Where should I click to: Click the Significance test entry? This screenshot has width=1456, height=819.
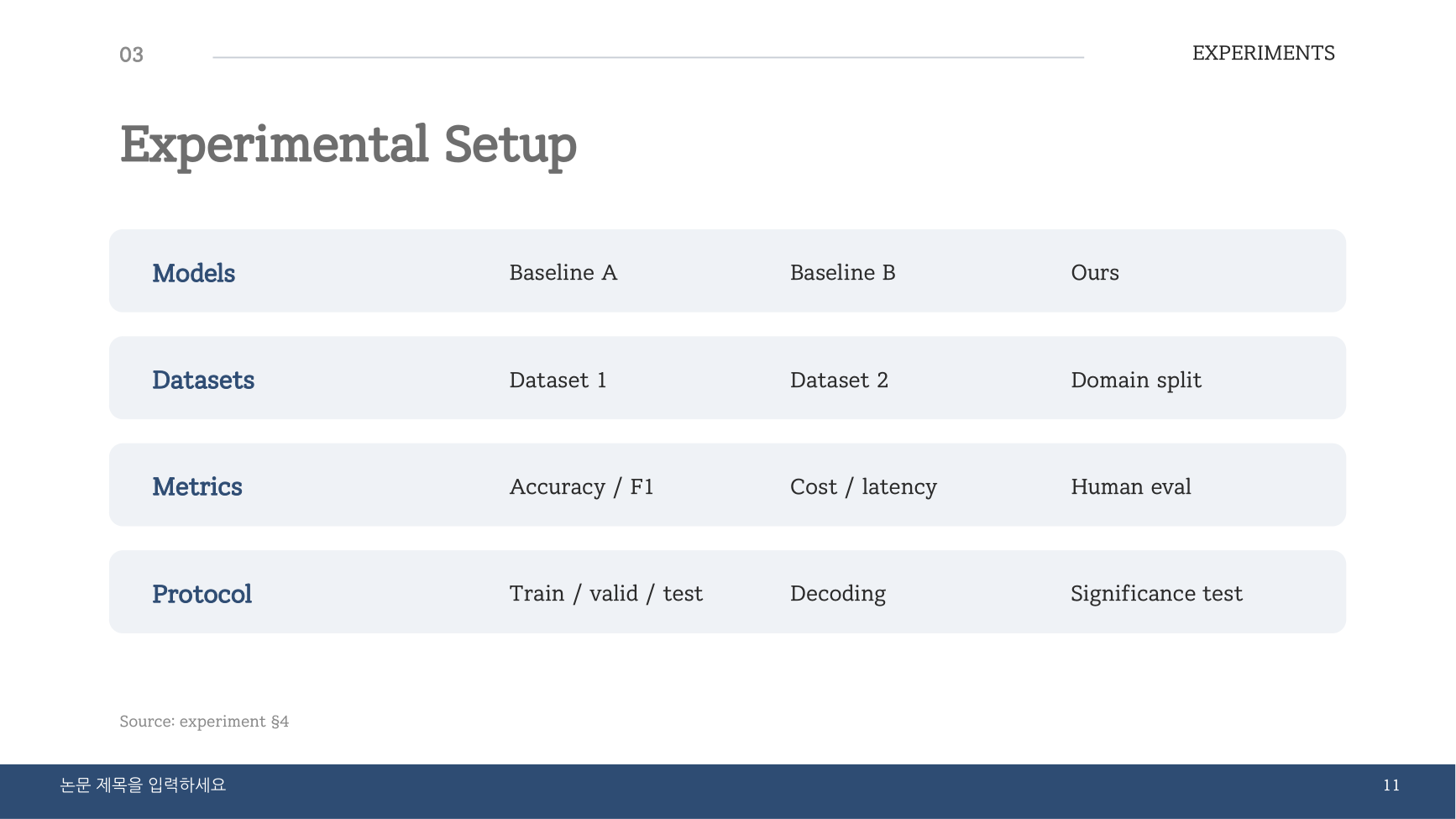click(1156, 594)
